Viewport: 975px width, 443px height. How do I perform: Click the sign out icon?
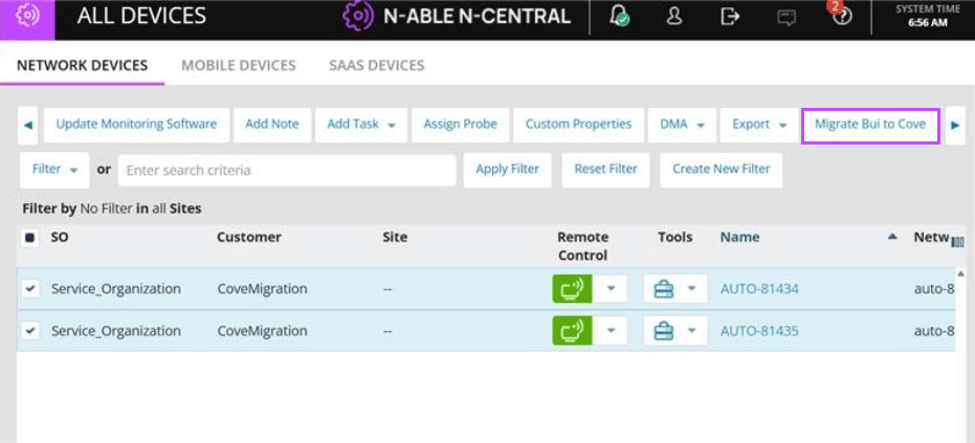coord(729,17)
